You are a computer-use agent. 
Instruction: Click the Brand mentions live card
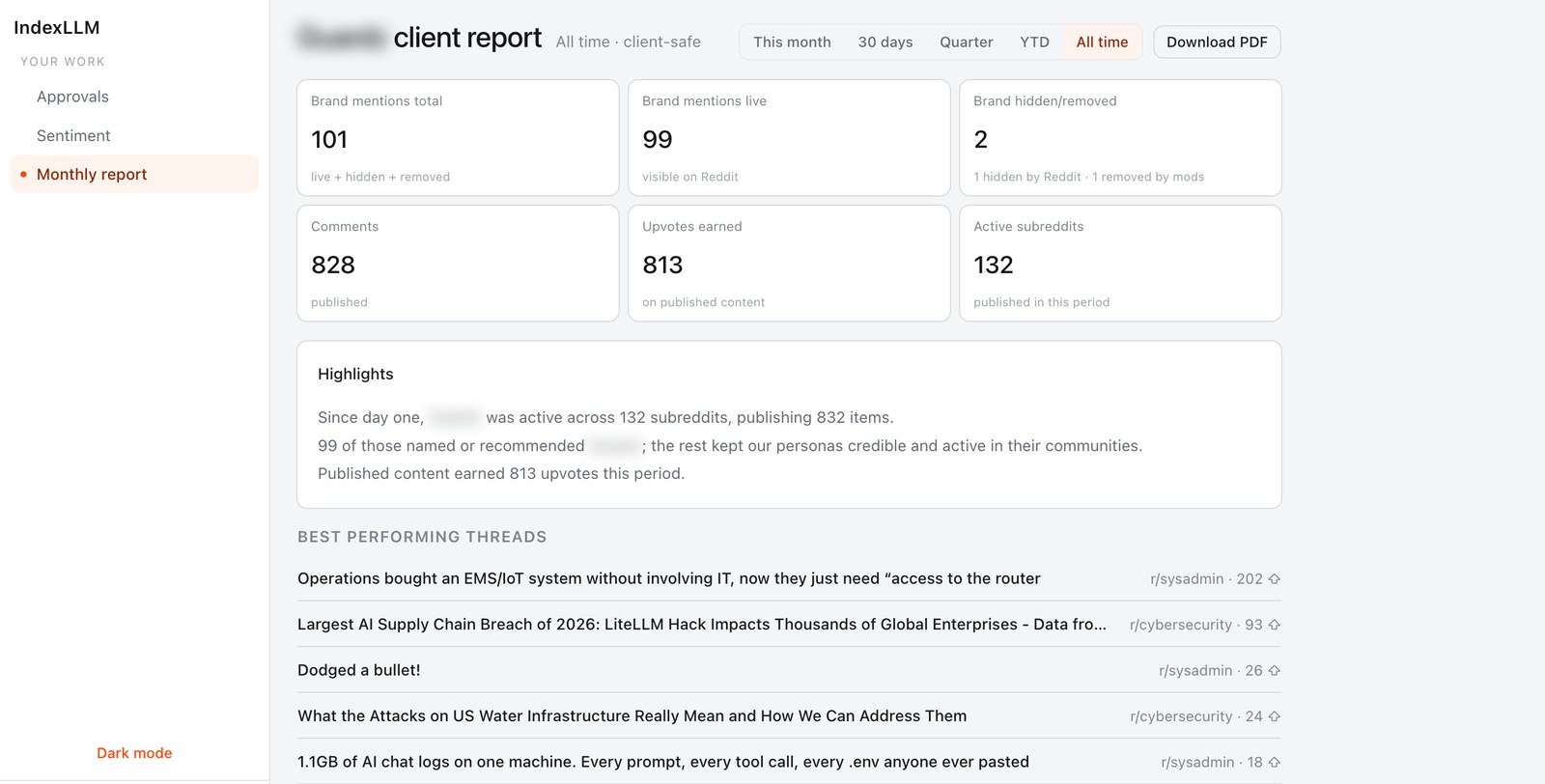[x=789, y=138]
